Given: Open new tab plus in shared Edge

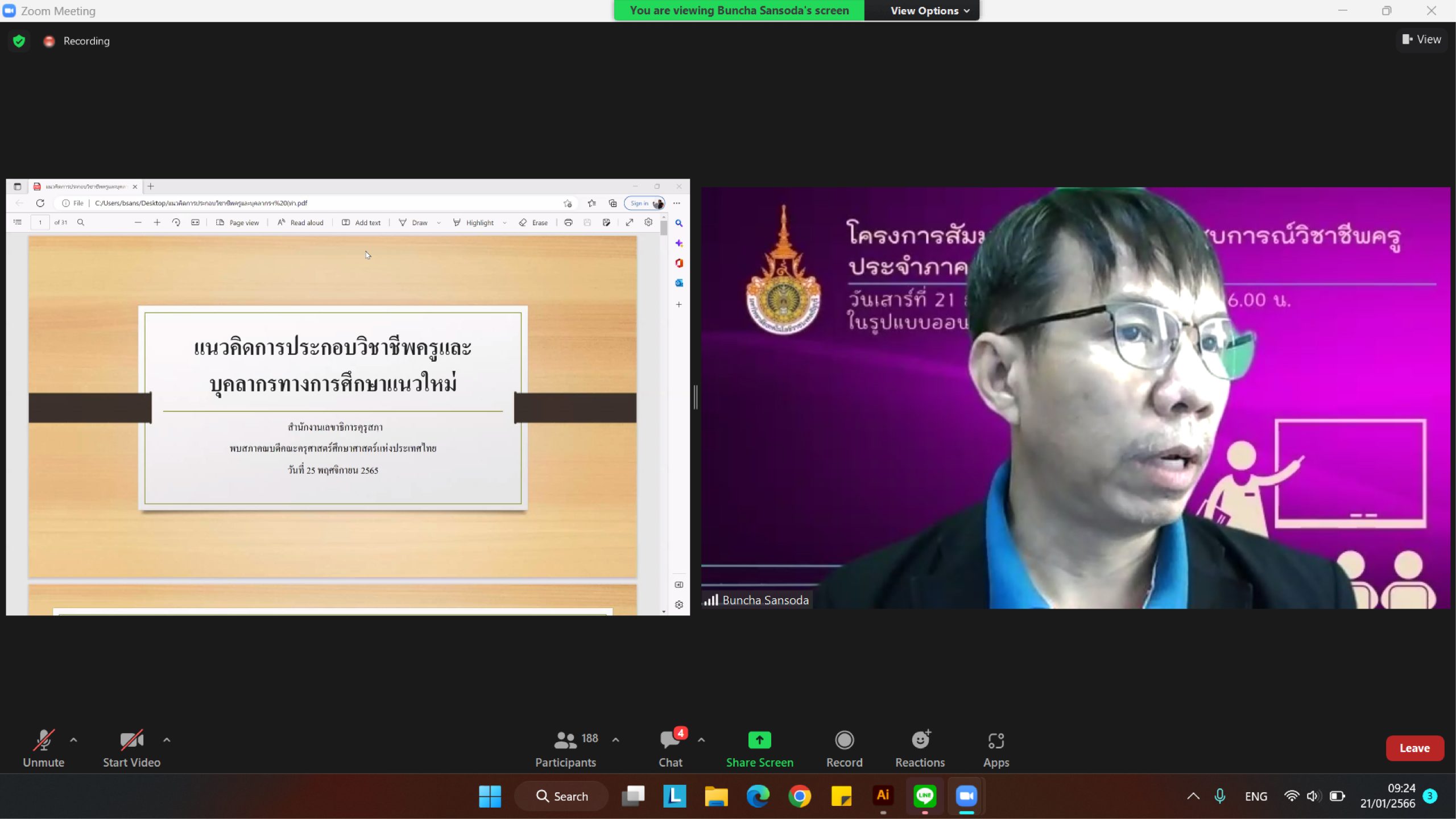Looking at the screenshot, I should pos(151,187).
